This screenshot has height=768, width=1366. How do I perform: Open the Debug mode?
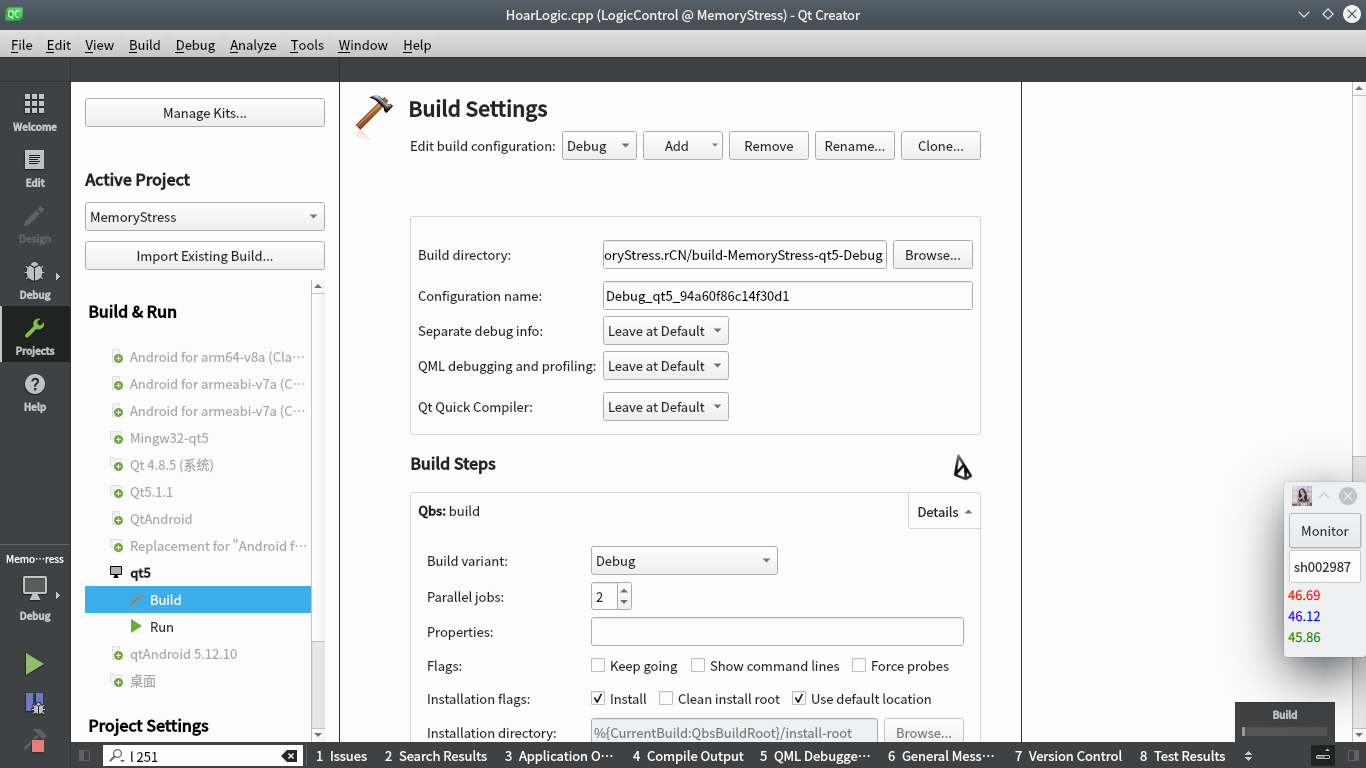click(35, 281)
